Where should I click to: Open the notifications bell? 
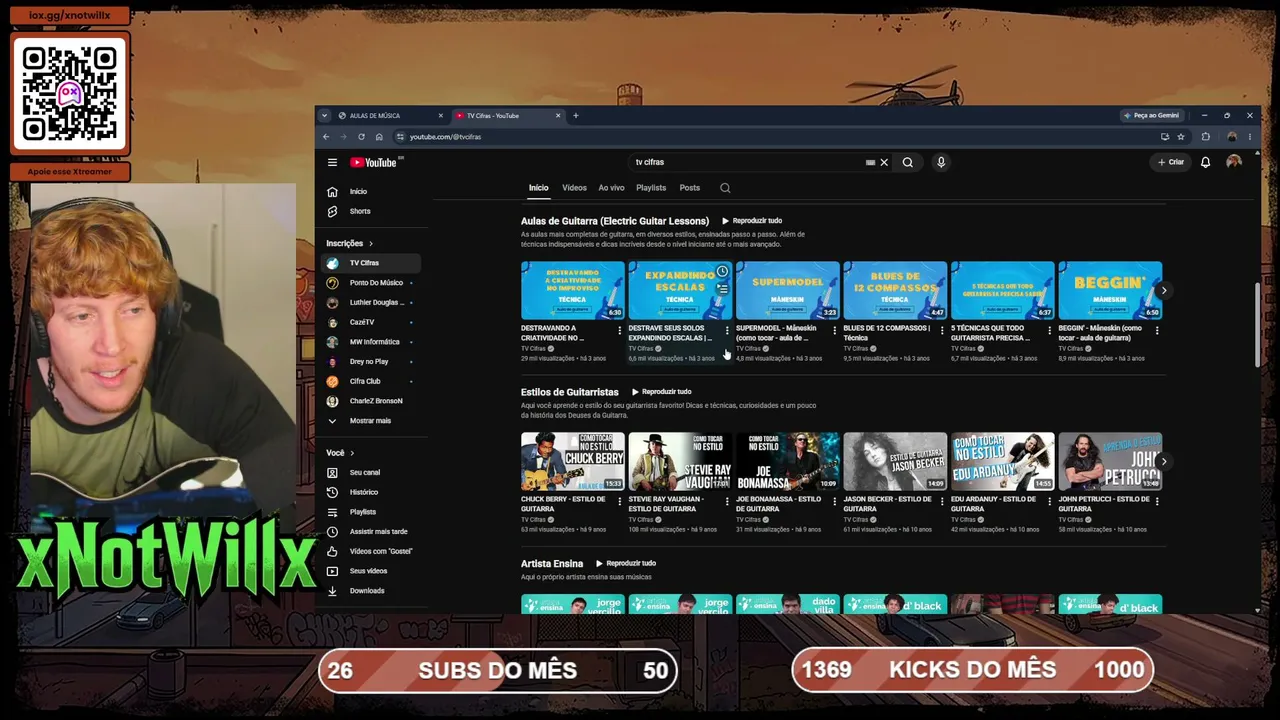click(1205, 162)
